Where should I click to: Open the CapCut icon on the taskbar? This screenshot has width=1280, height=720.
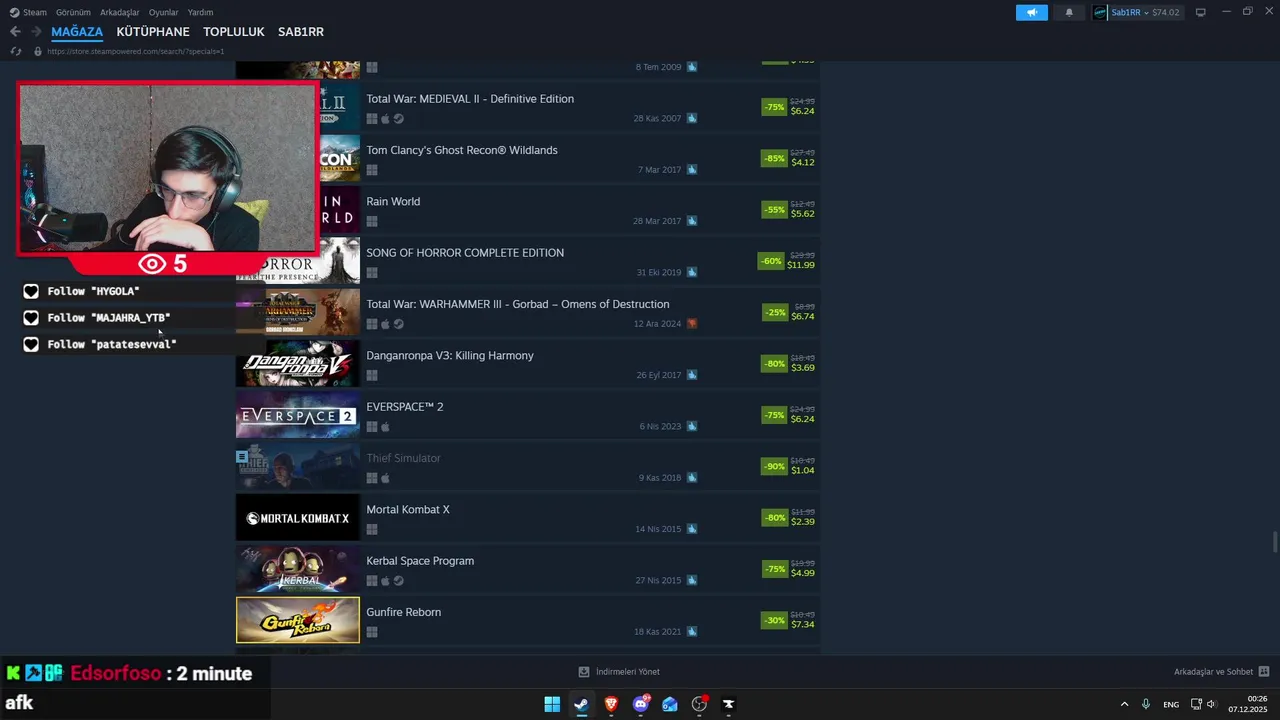(x=729, y=704)
